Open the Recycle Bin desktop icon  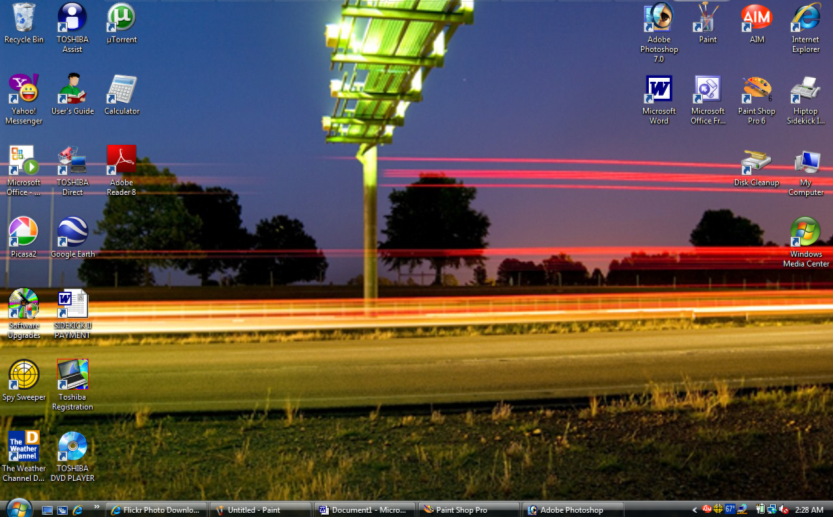pyautogui.click(x=23, y=23)
